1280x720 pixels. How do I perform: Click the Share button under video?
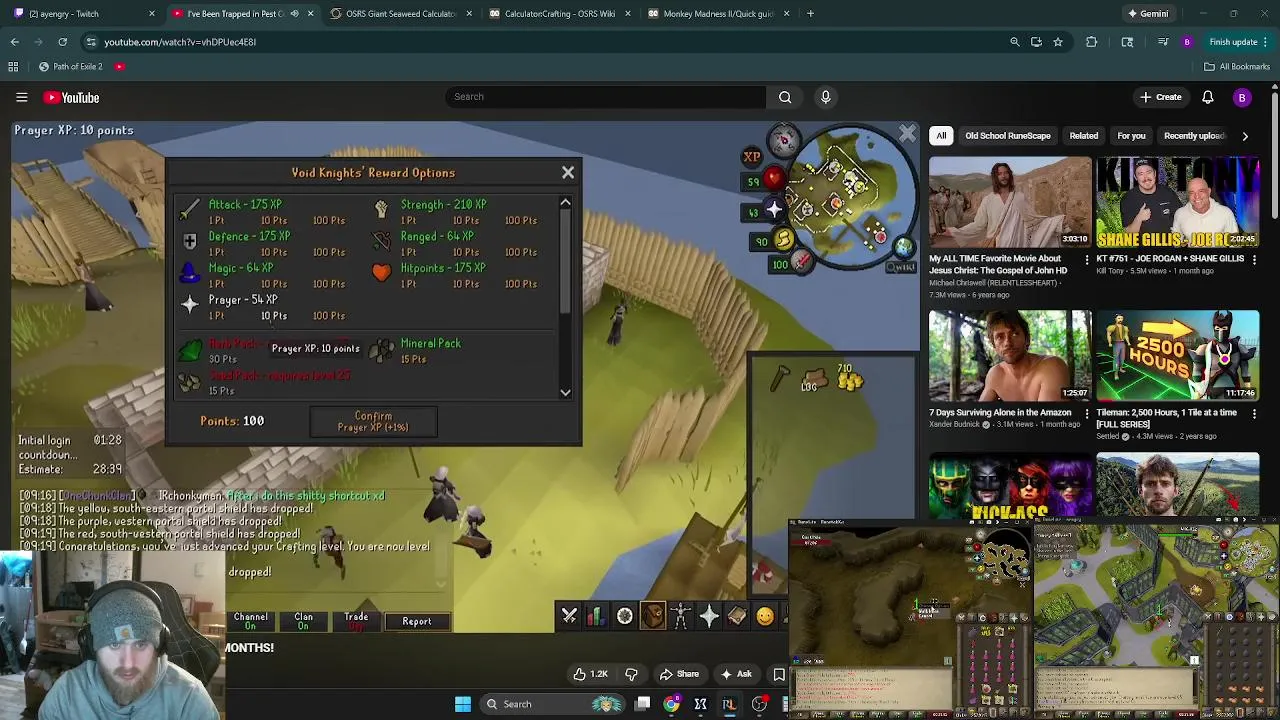tap(678, 674)
